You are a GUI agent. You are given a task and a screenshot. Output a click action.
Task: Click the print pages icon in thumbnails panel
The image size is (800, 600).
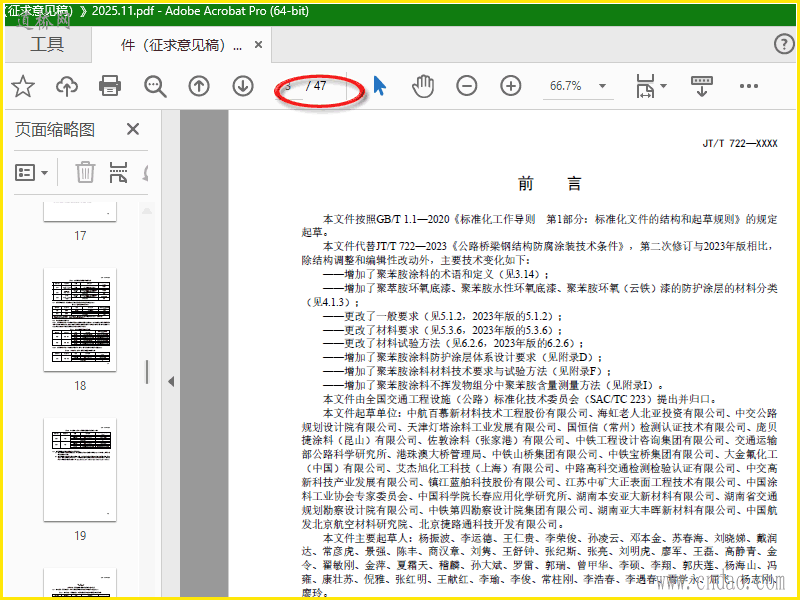pyautogui.click(x=118, y=172)
